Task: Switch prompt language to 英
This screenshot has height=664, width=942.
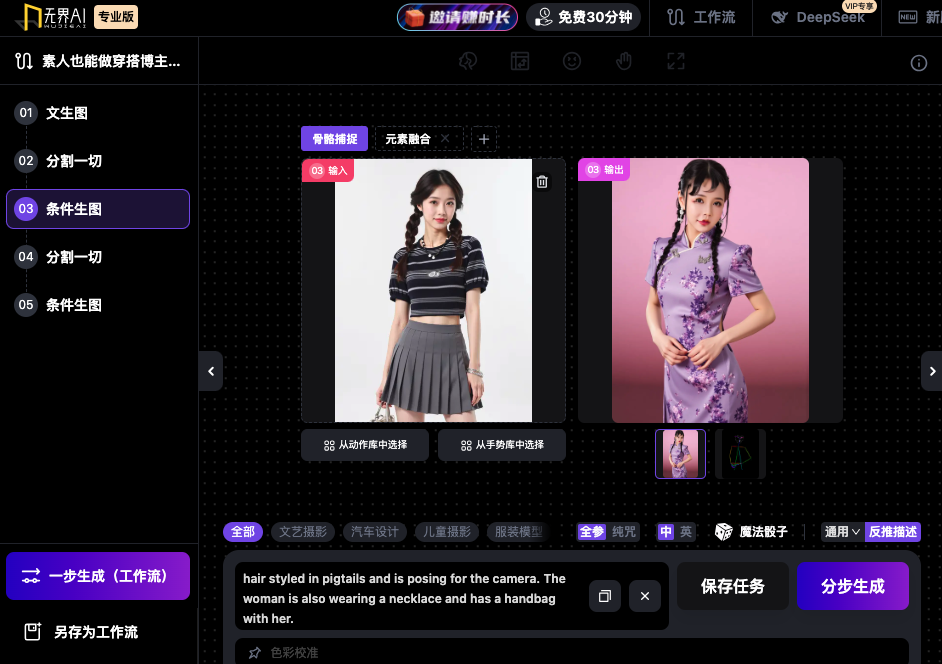Action: [686, 532]
